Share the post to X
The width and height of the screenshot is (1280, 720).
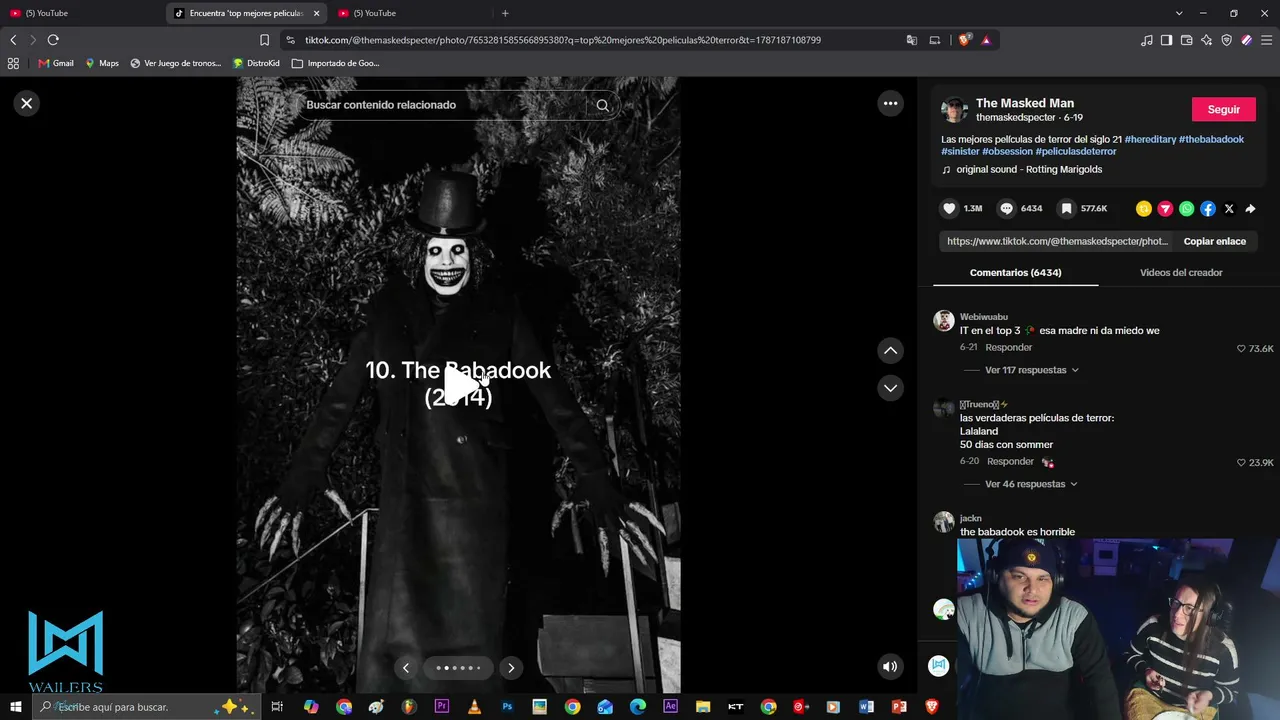click(x=1229, y=209)
